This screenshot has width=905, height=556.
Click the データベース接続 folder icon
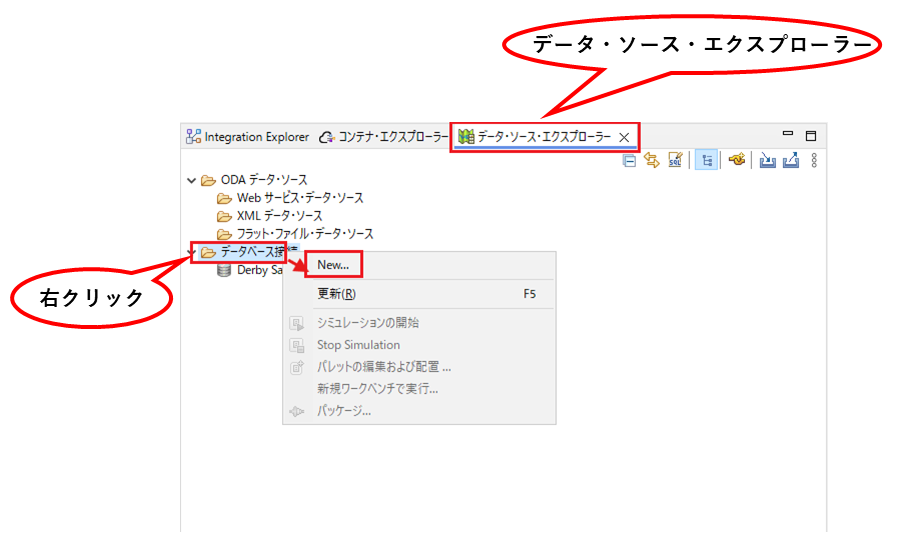click(208, 252)
